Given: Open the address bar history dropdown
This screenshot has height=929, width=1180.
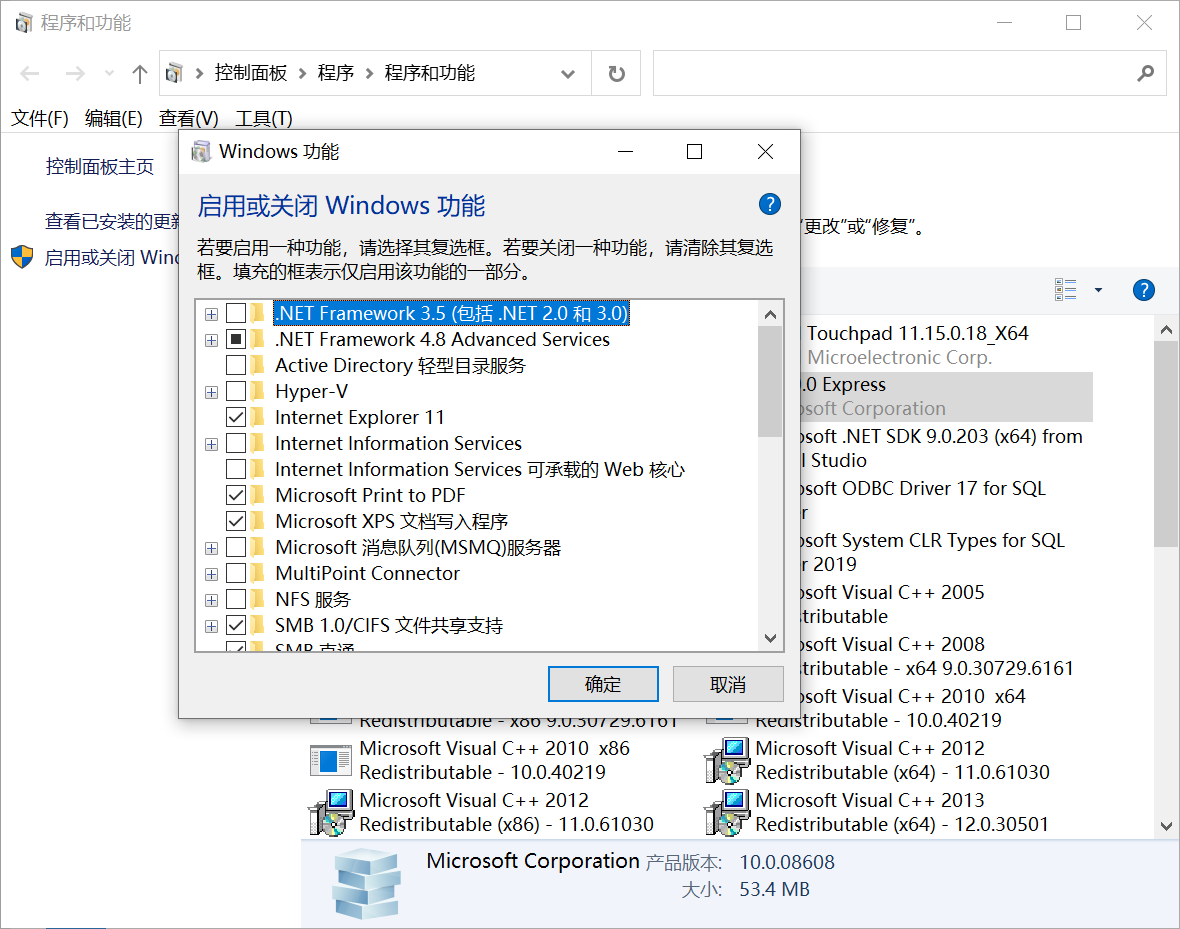Looking at the screenshot, I should [568, 74].
